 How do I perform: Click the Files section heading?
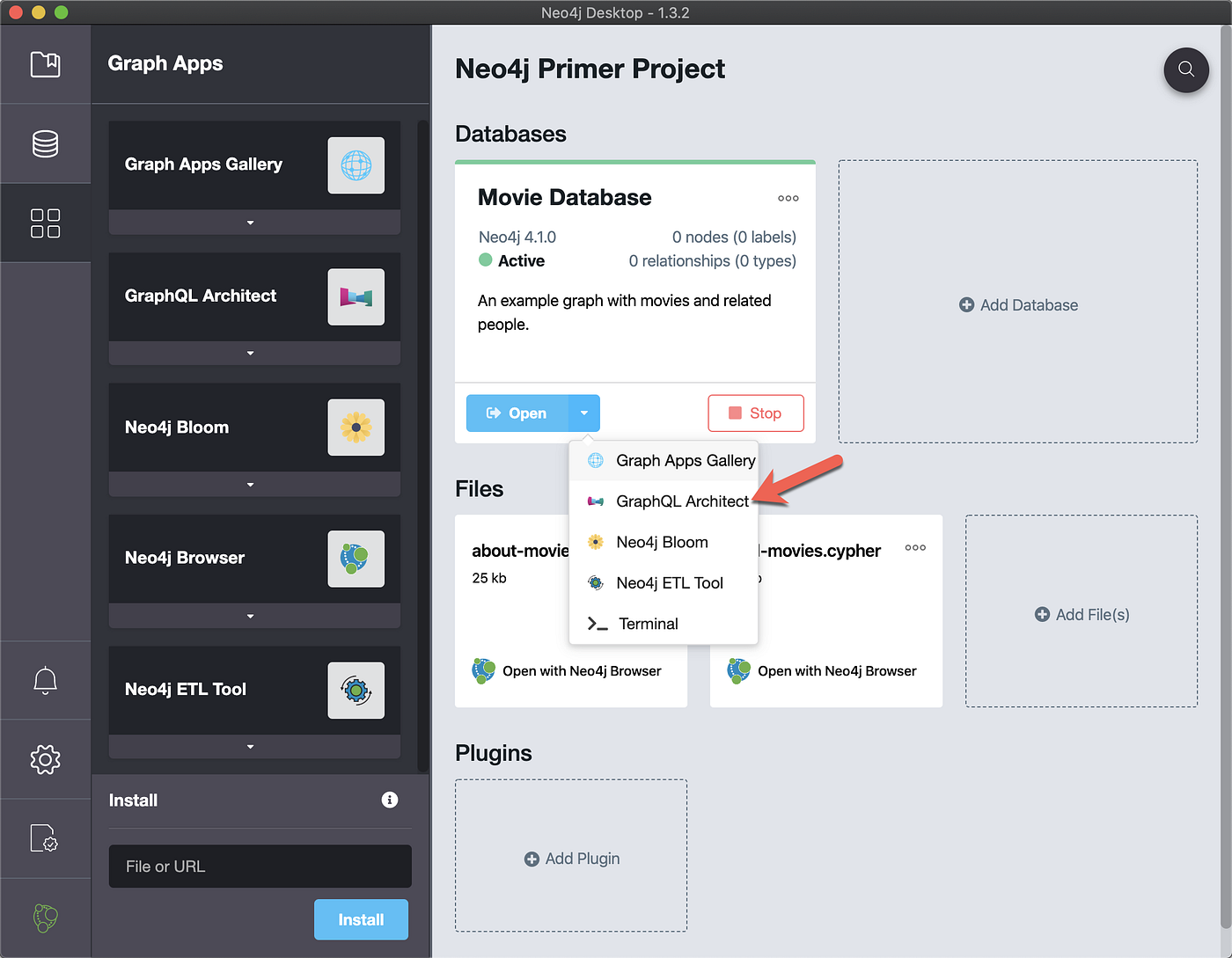point(480,489)
